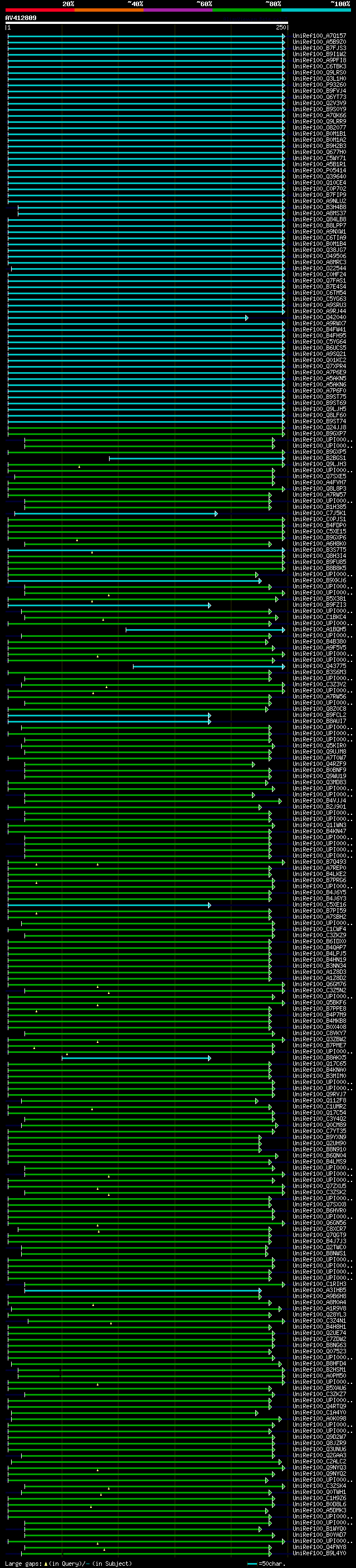
Task: Click the purple ~60% identity legend segment
Action: pyautogui.click(x=179, y=10)
